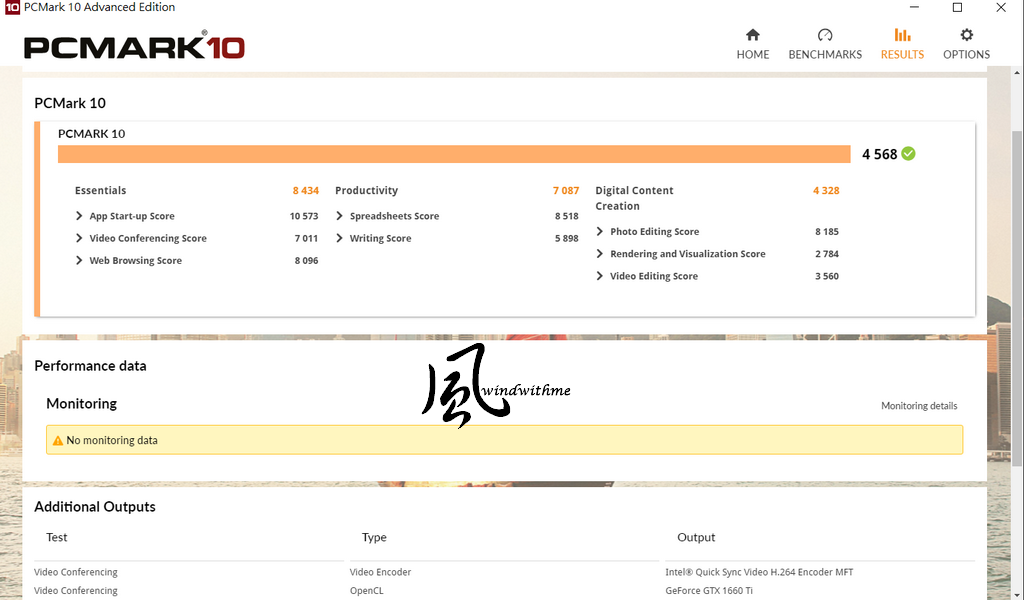Expand the App Start-up Score row

[x=79, y=215]
